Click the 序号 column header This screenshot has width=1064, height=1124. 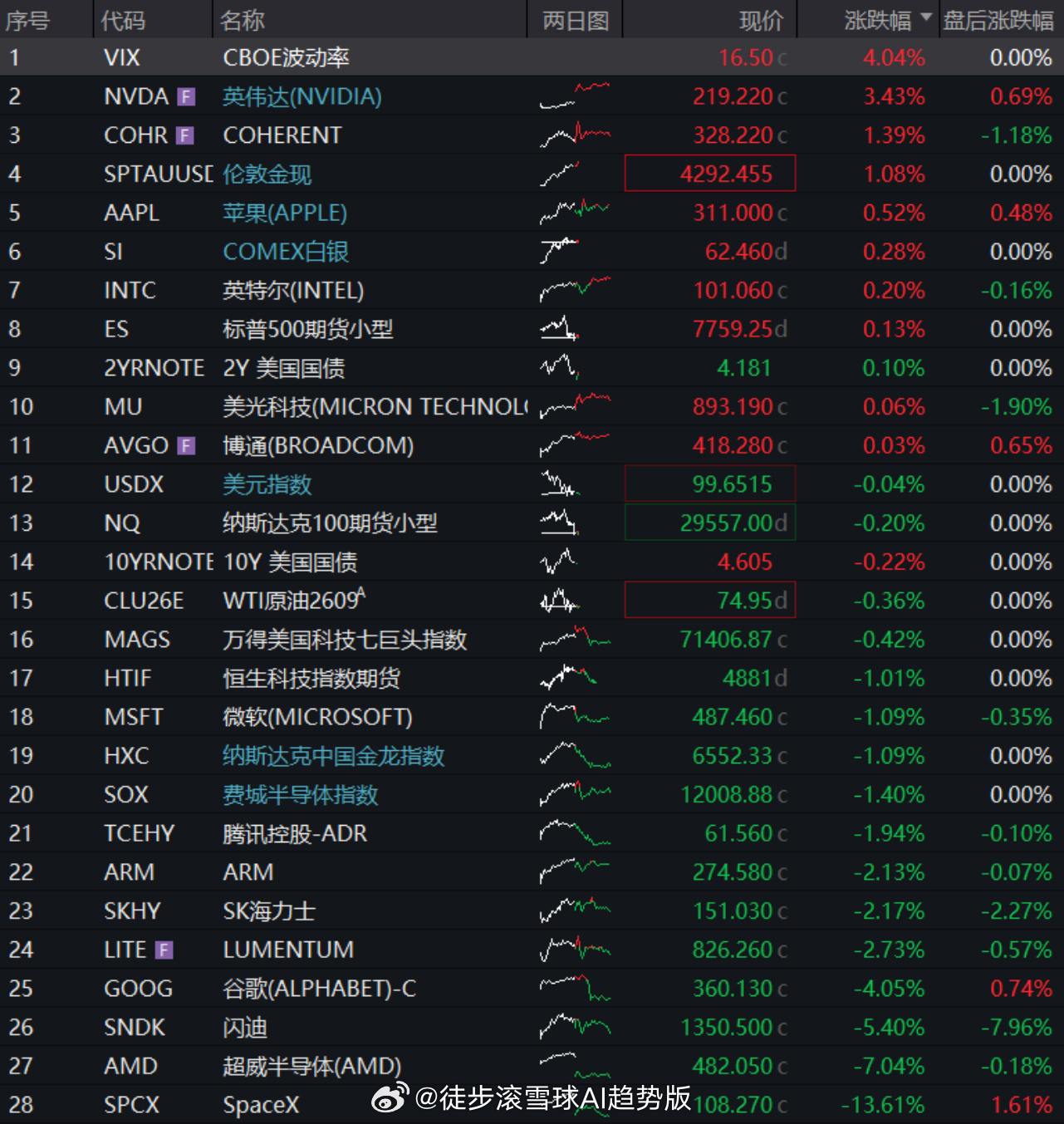(27, 20)
